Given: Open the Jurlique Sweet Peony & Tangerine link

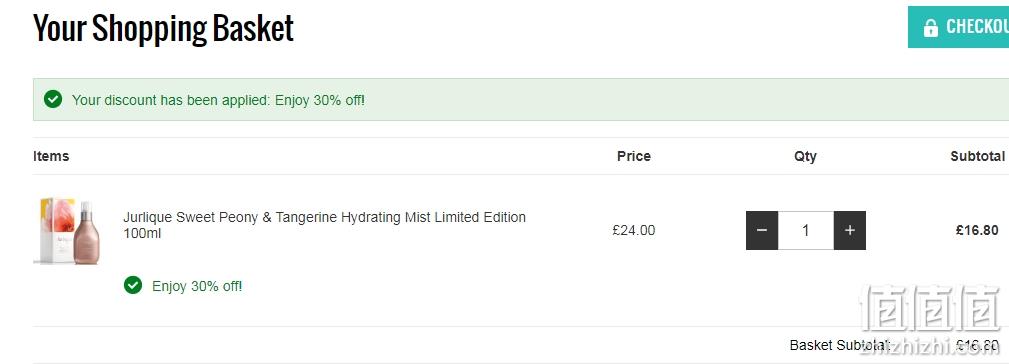Looking at the screenshot, I should [324, 225].
